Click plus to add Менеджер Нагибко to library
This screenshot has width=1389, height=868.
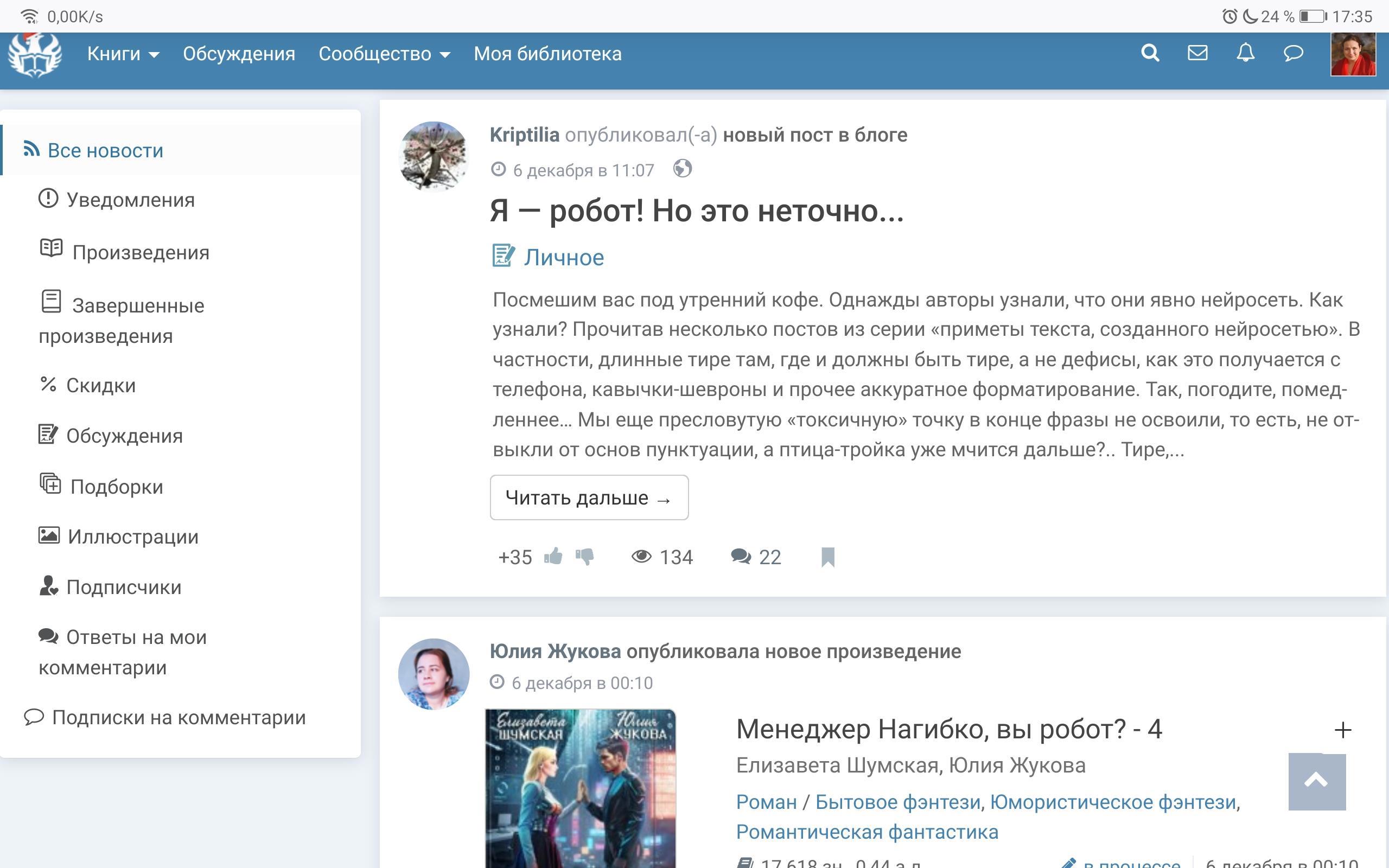coord(1342,730)
